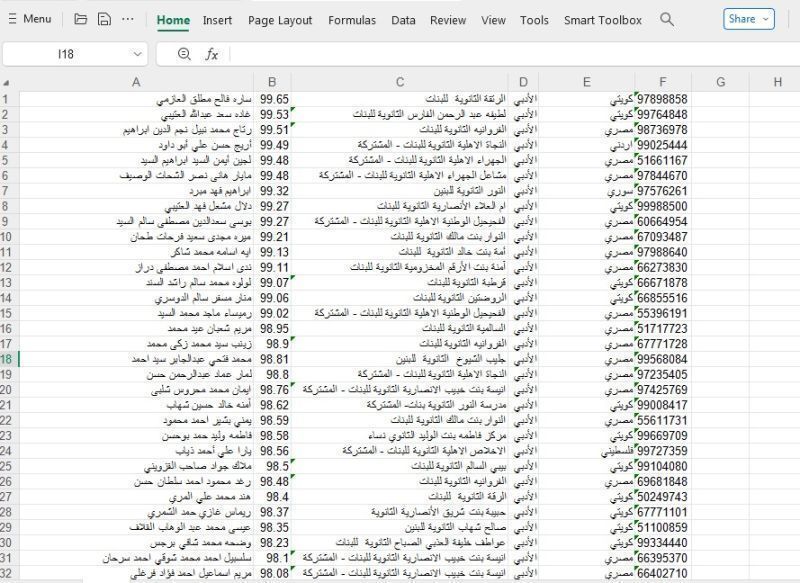This screenshot has height=583, width=800.
Task: Select column A header
Action: coord(136,82)
